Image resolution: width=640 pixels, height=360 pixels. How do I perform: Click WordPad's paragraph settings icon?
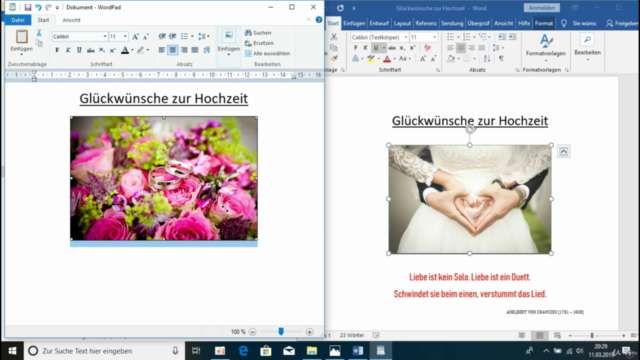pos(207,50)
